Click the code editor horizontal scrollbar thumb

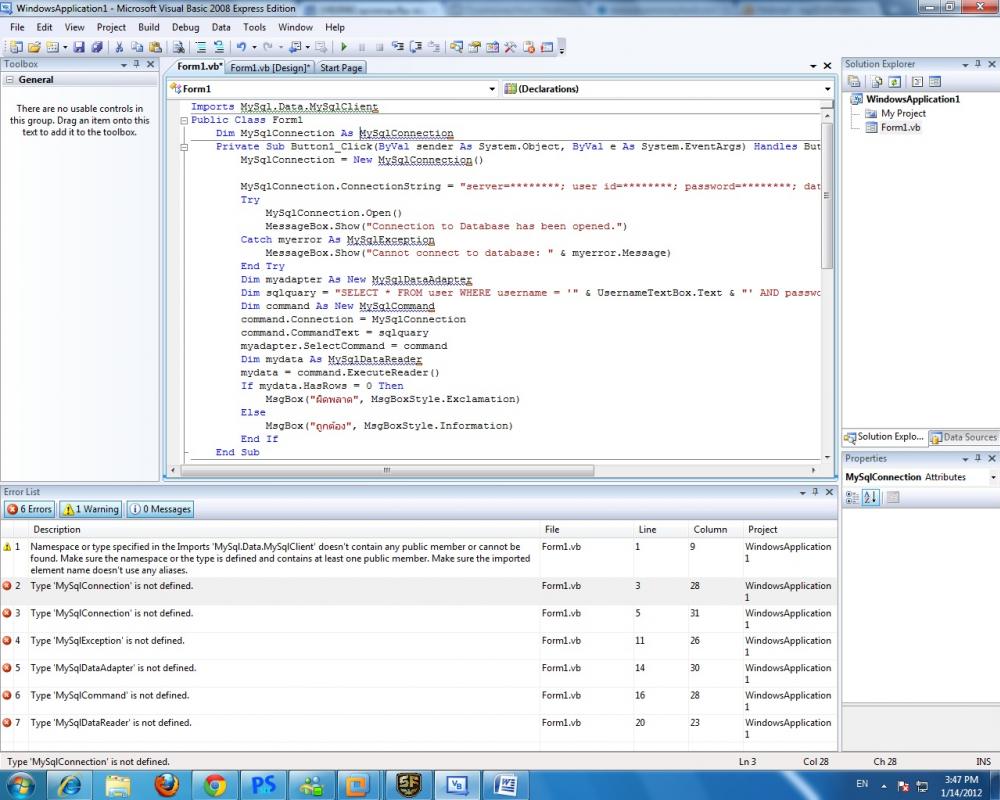click(386, 470)
